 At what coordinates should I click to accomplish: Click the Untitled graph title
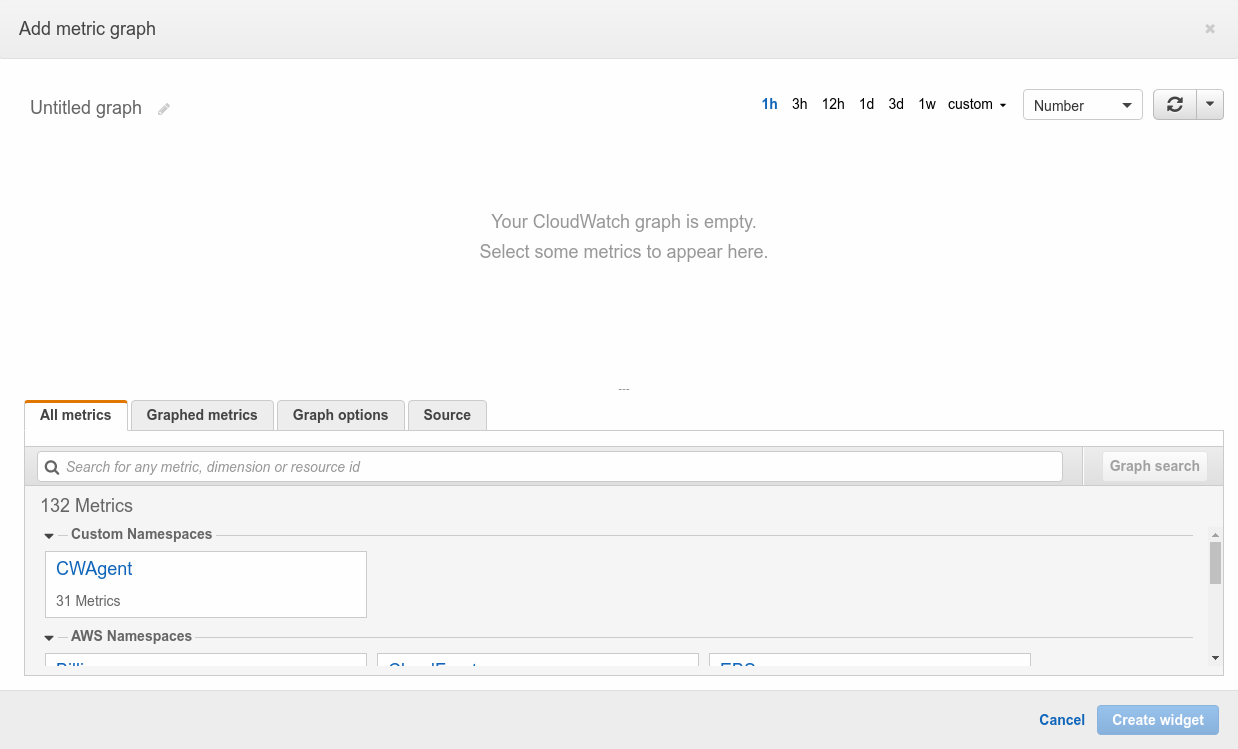(86, 108)
